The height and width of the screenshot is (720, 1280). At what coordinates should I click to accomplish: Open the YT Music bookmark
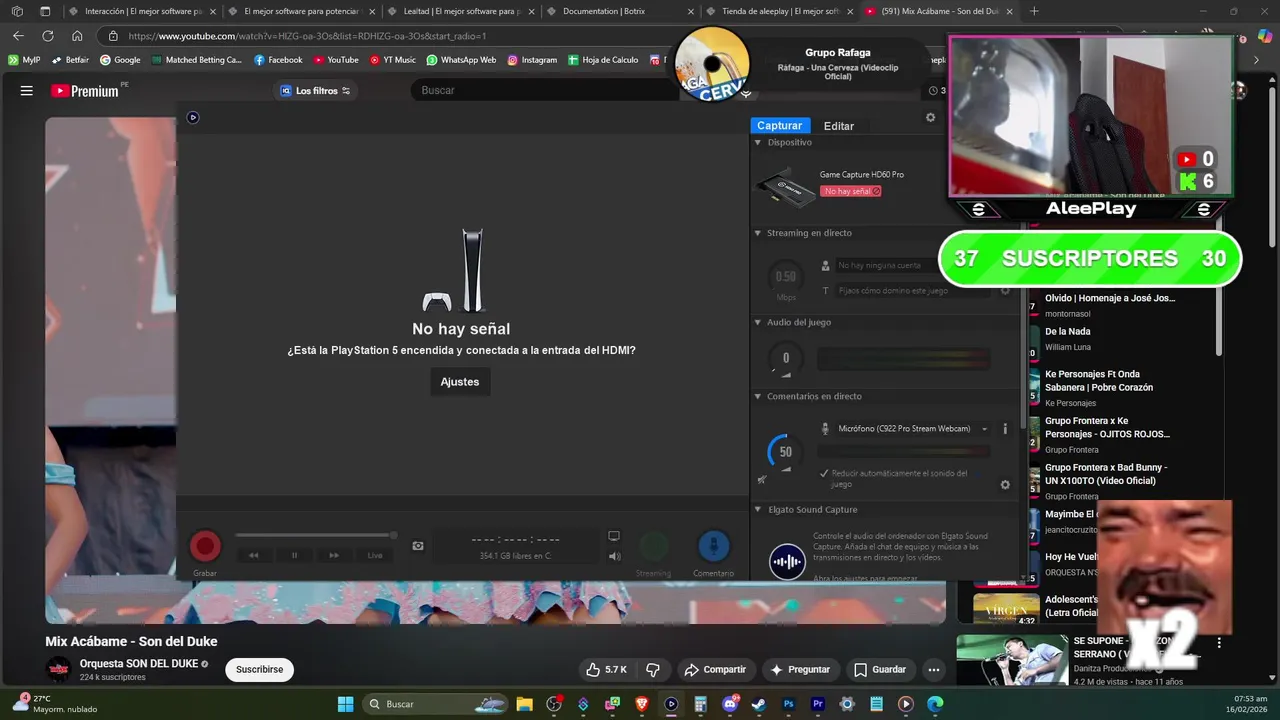point(392,60)
